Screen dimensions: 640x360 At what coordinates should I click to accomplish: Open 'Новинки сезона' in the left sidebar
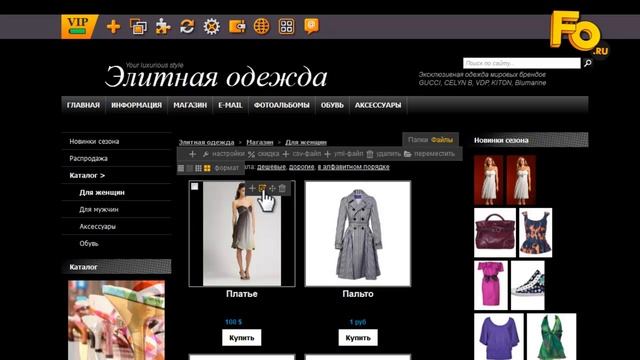click(94, 142)
